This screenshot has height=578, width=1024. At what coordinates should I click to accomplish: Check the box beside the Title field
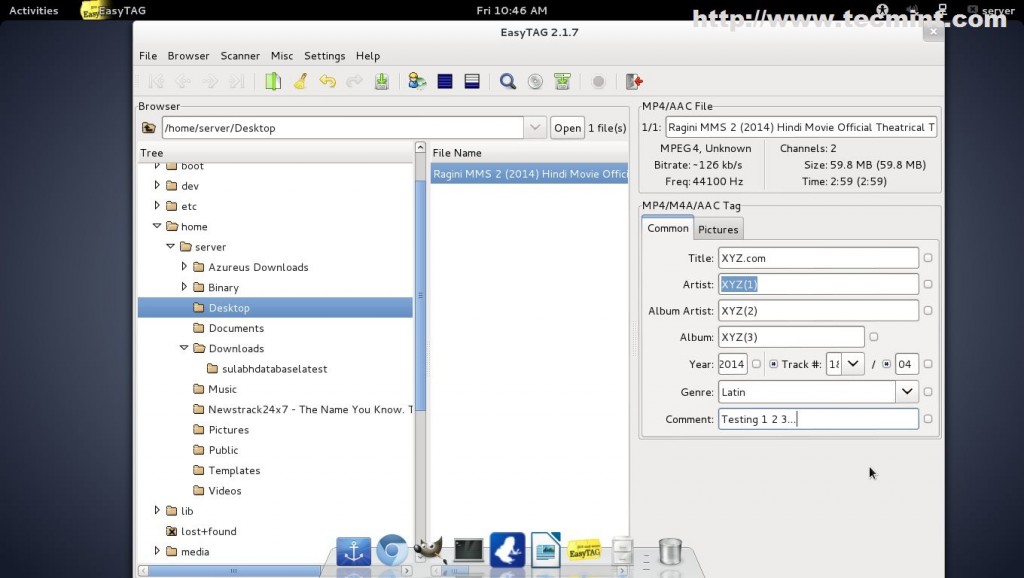pos(927,257)
